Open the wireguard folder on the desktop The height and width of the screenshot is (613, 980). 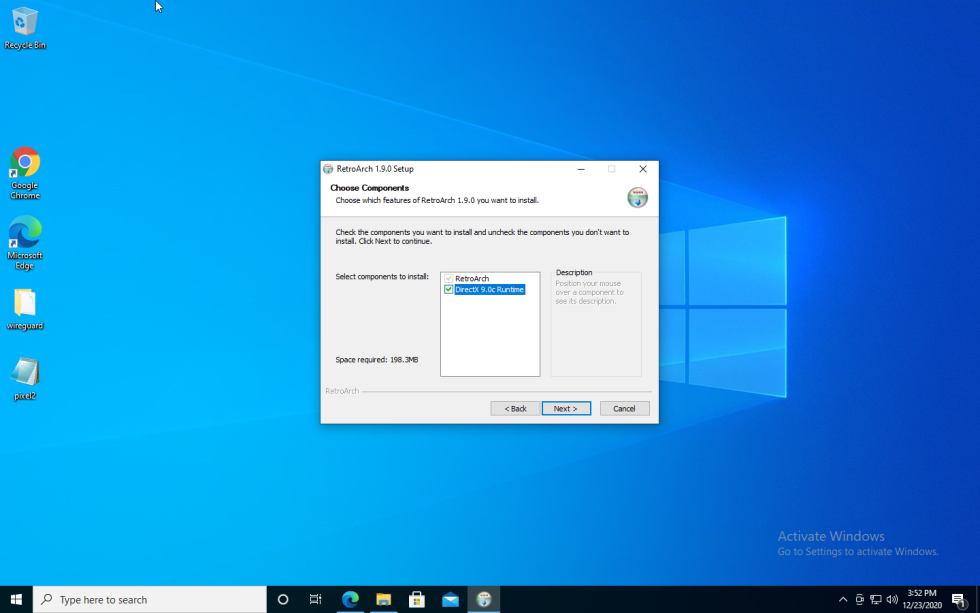pyautogui.click(x=24, y=305)
